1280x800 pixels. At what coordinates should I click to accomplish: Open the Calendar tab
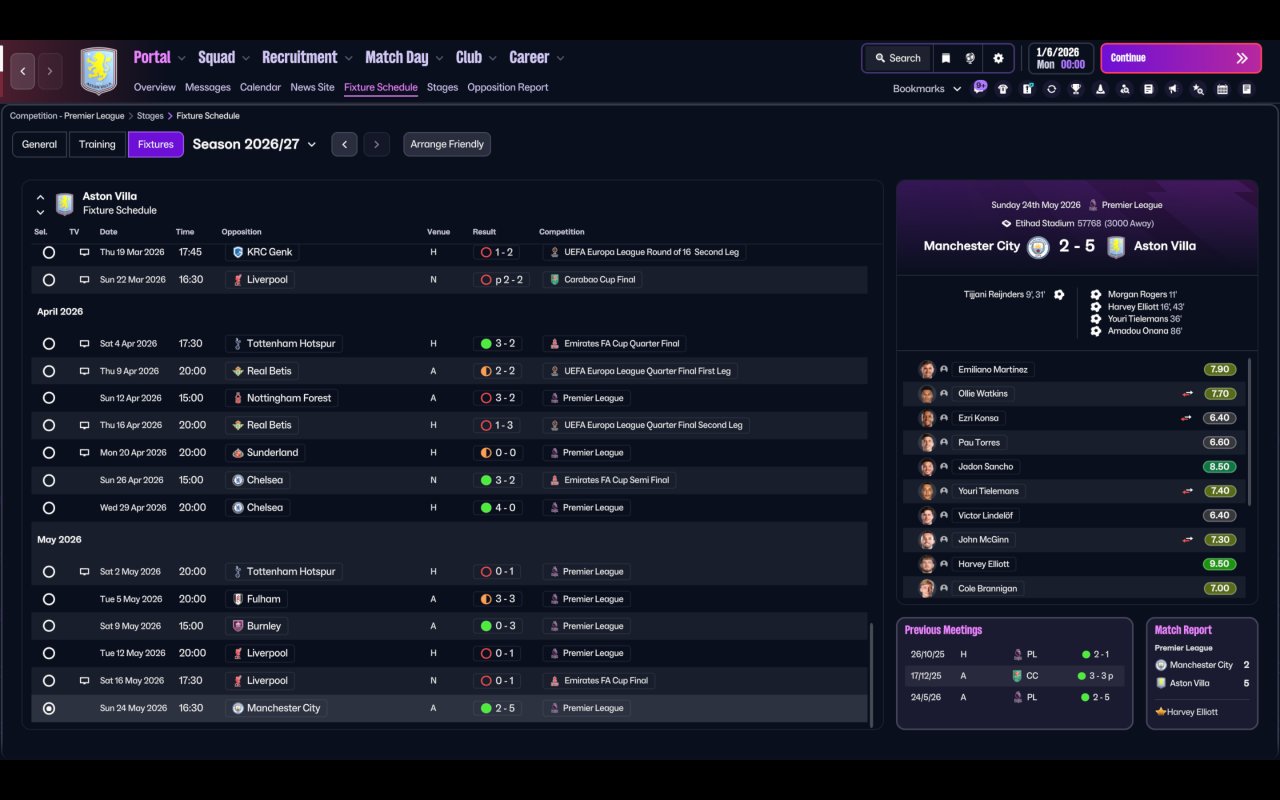260,87
